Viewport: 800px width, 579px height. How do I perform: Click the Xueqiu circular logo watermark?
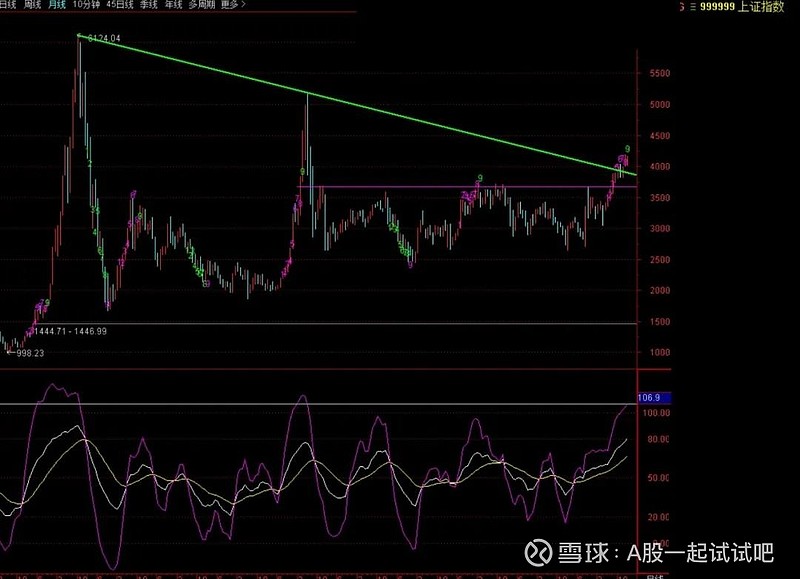click(x=538, y=552)
